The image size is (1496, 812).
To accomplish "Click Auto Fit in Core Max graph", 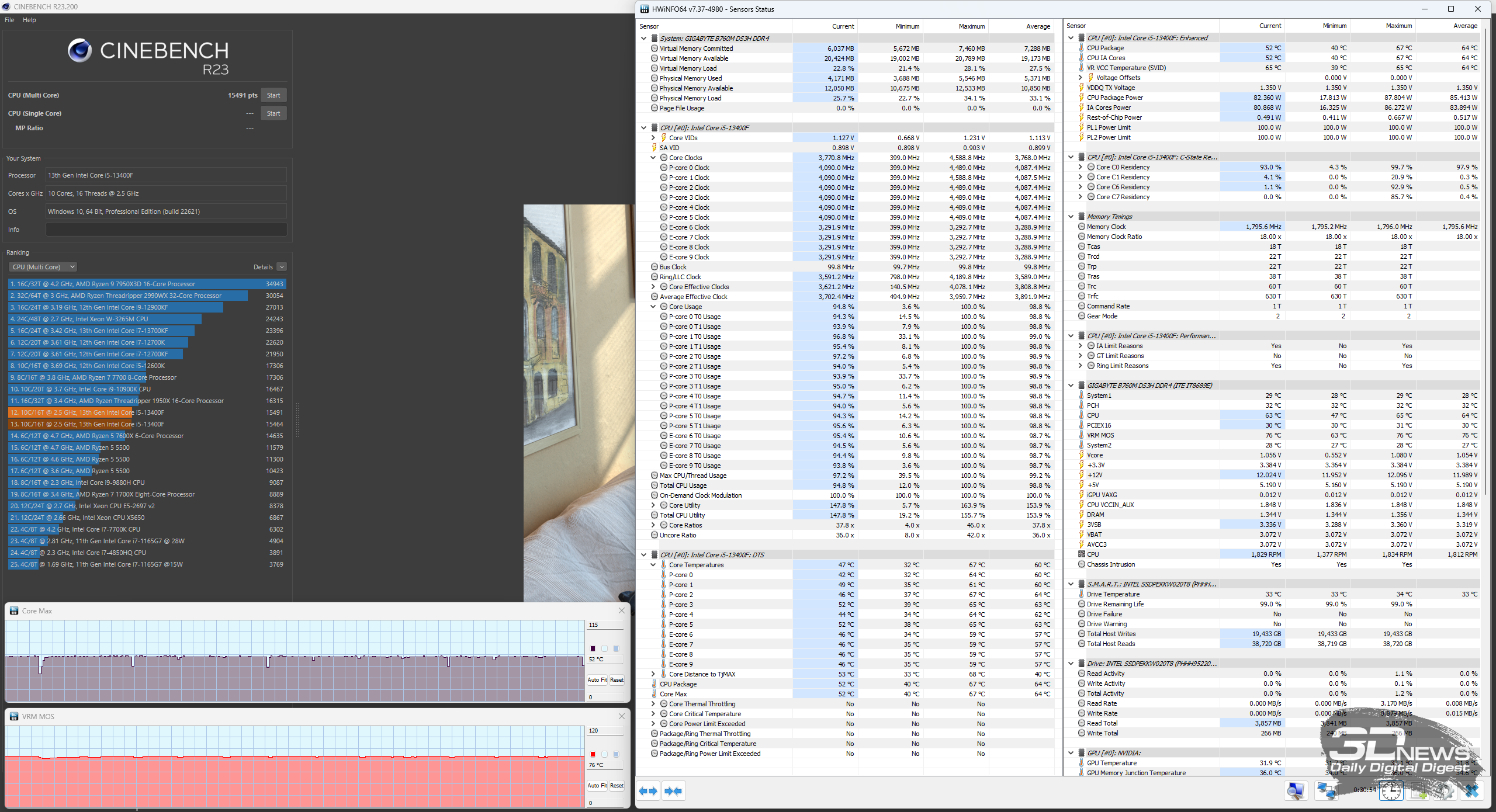I will click(597, 680).
